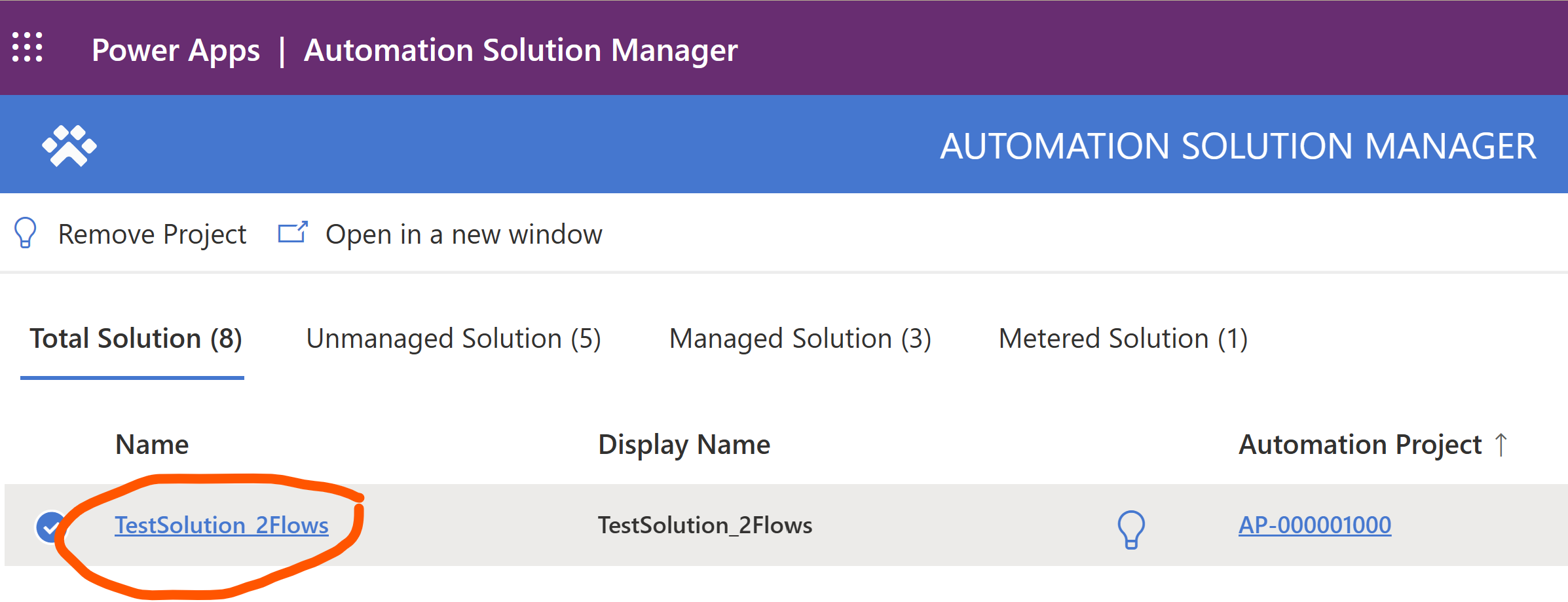The width and height of the screenshot is (1568, 602).
Task: Click the Name column header to sort
Action: [x=151, y=444]
